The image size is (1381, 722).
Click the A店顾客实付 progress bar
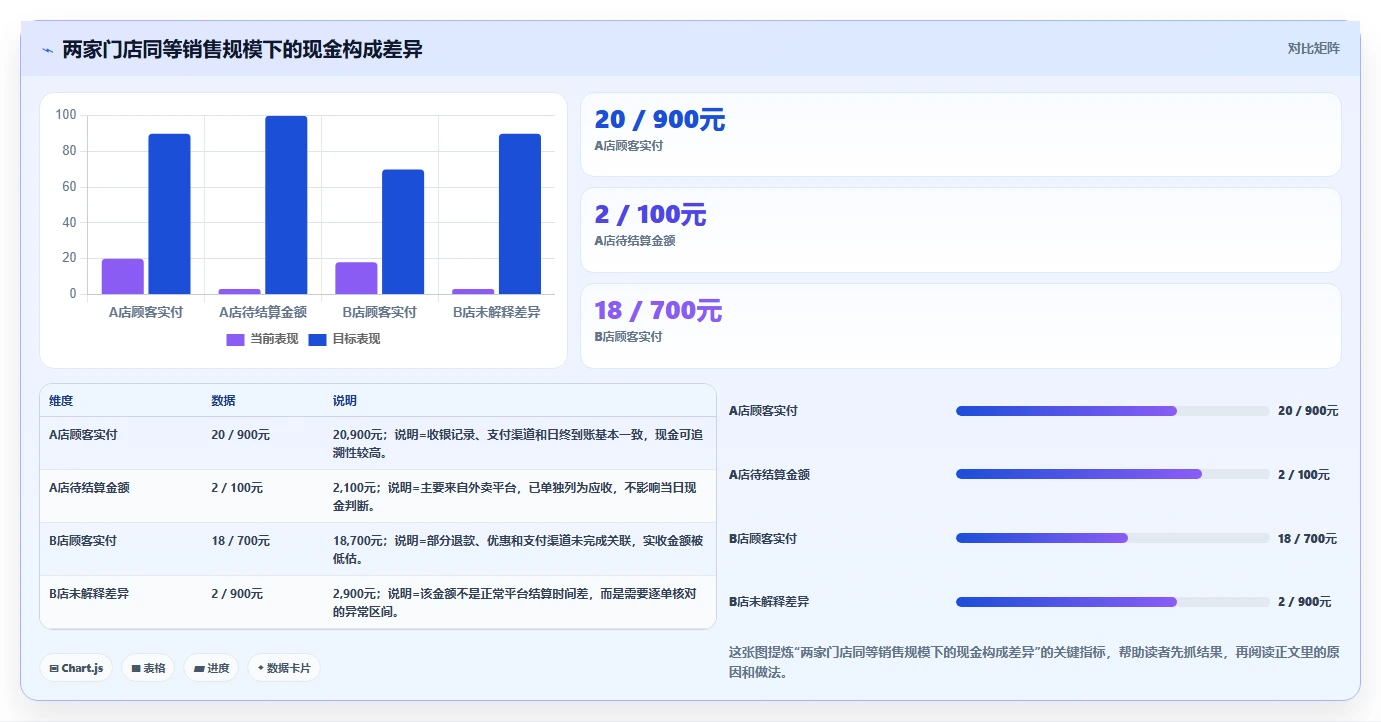(1112, 411)
